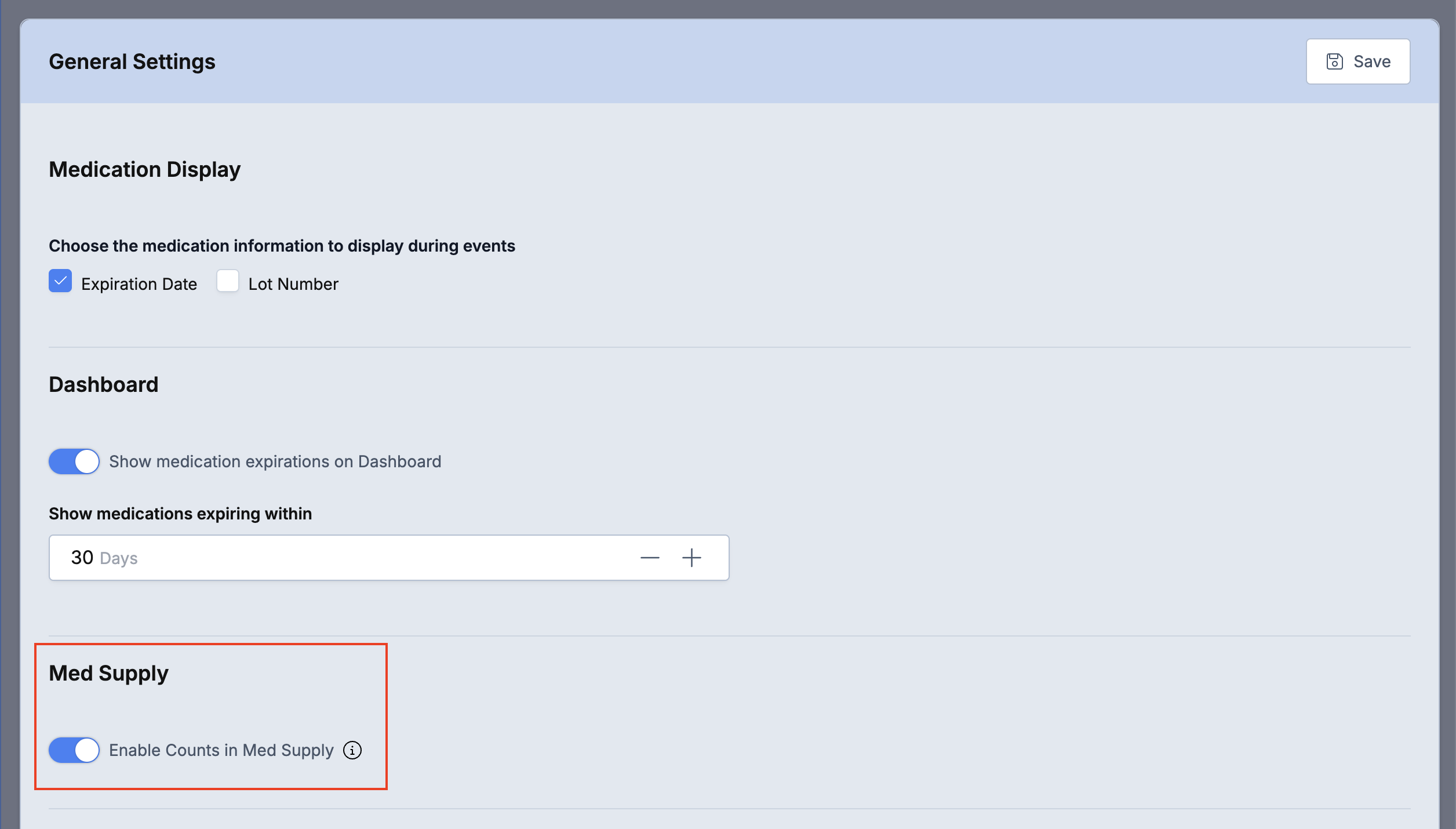The width and height of the screenshot is (1456, 829).
Task: Disable Enable Counts in Med Supply switch
Action: pyautogui.click(x=74, y=750)
